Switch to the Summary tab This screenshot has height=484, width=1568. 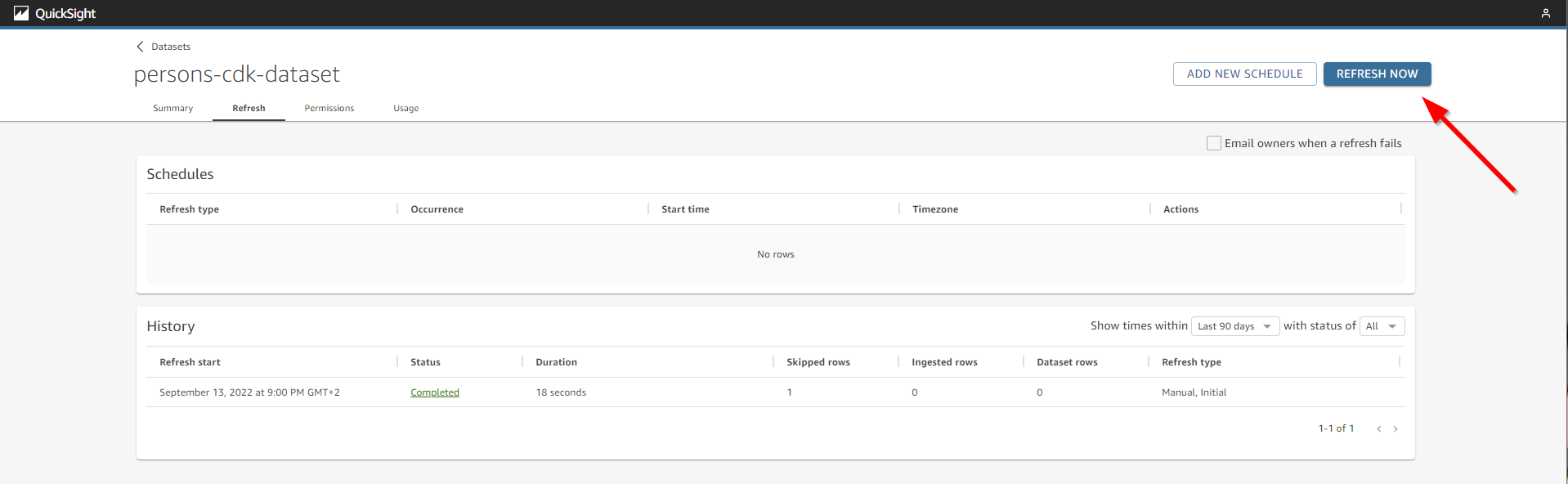(x=172, y=108)
